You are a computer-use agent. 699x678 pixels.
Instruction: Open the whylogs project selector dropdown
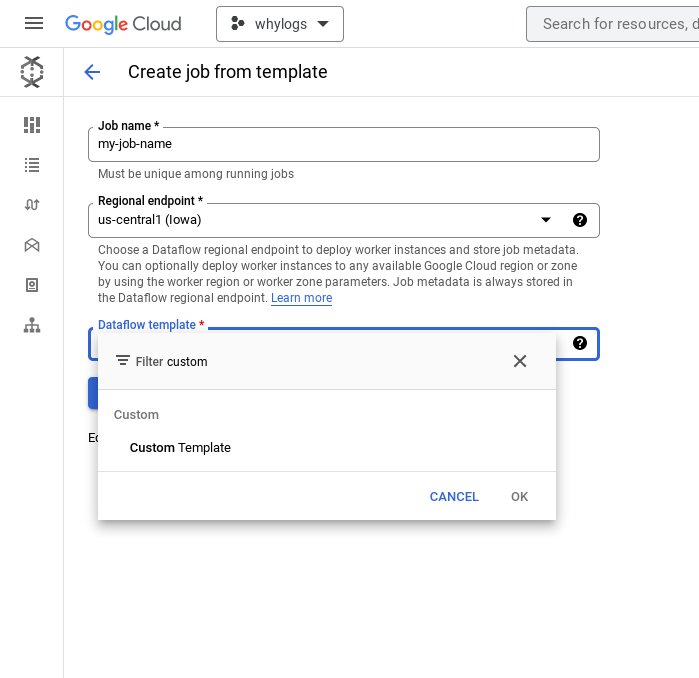tap(280, 24)
